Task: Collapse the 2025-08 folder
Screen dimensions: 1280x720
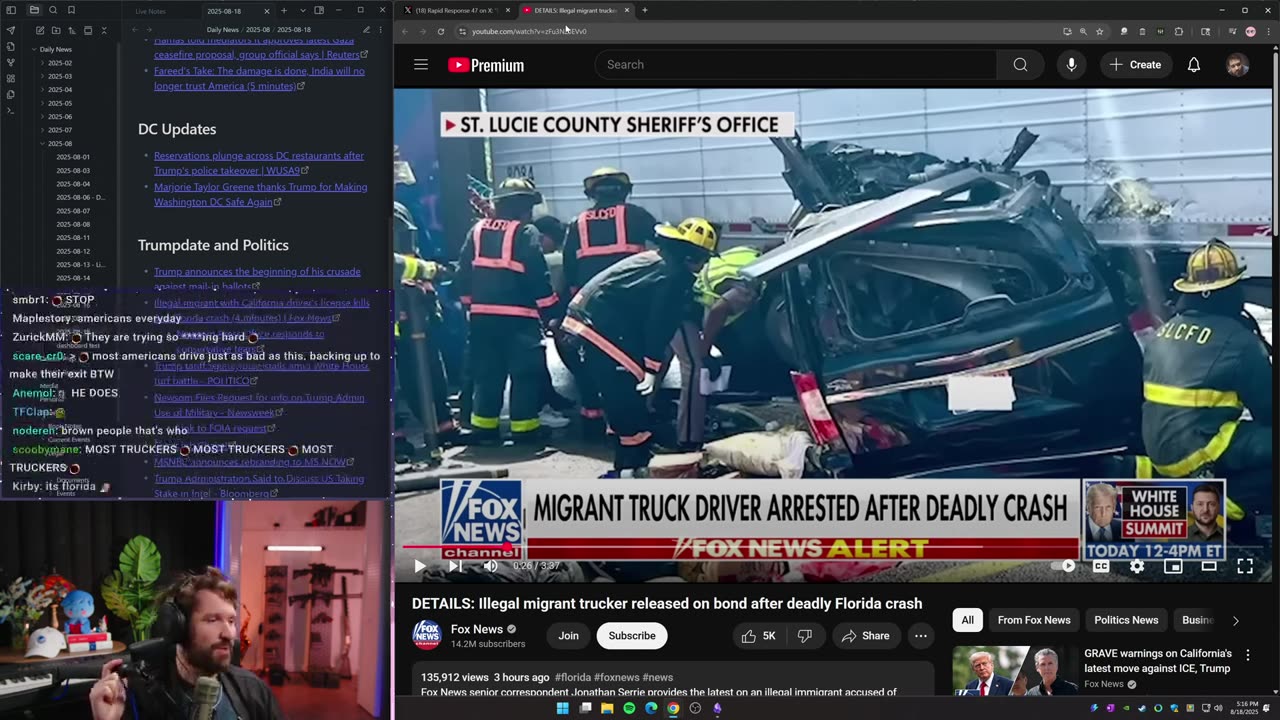Action: point(60,144)
